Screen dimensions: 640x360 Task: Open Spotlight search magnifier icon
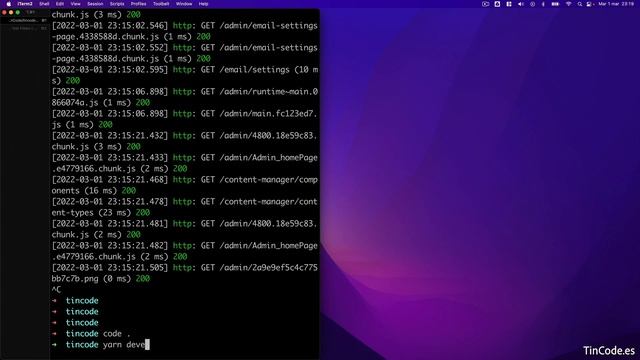[580, 4]
